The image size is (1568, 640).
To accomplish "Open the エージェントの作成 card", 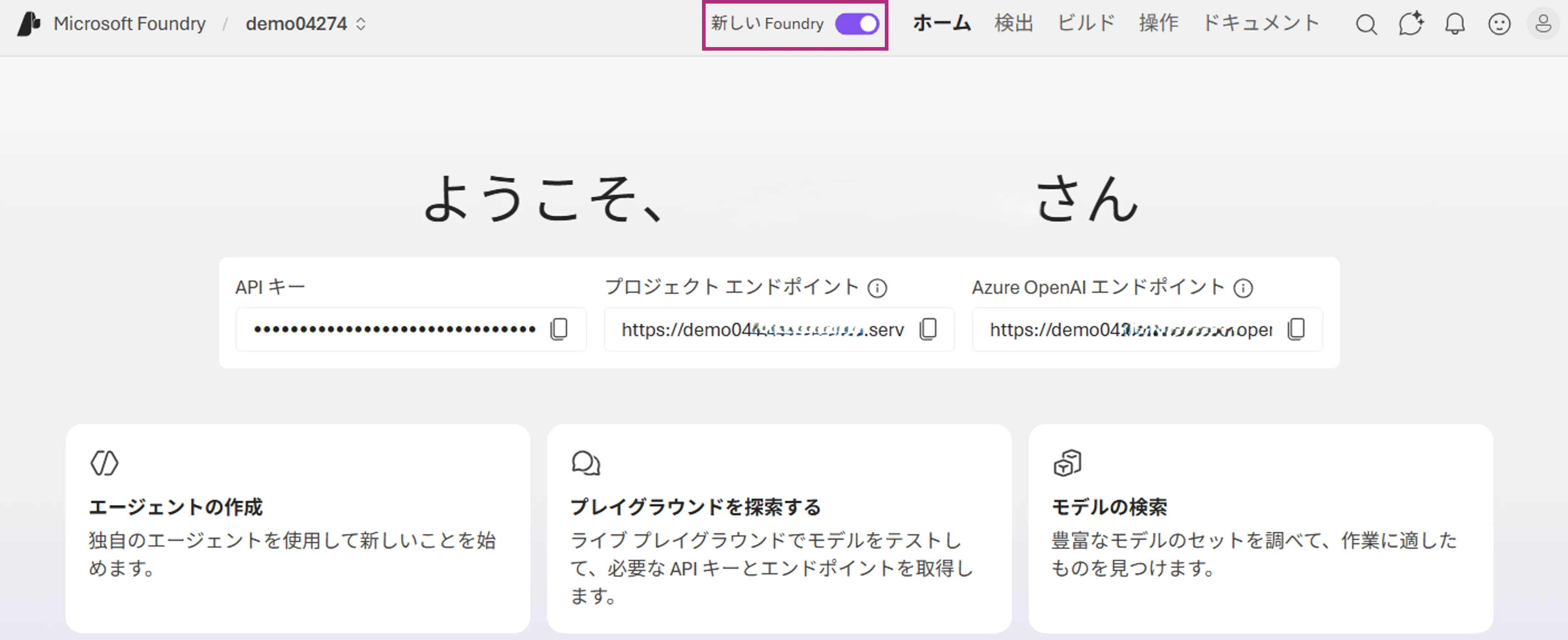I will click(x=298, y=528).
